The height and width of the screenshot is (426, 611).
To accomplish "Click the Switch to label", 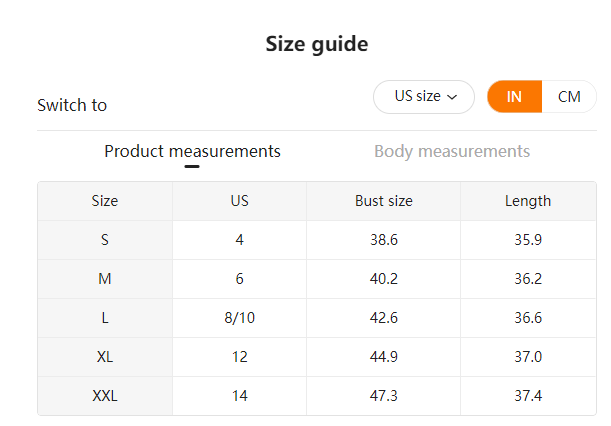I will pos(72,105).
